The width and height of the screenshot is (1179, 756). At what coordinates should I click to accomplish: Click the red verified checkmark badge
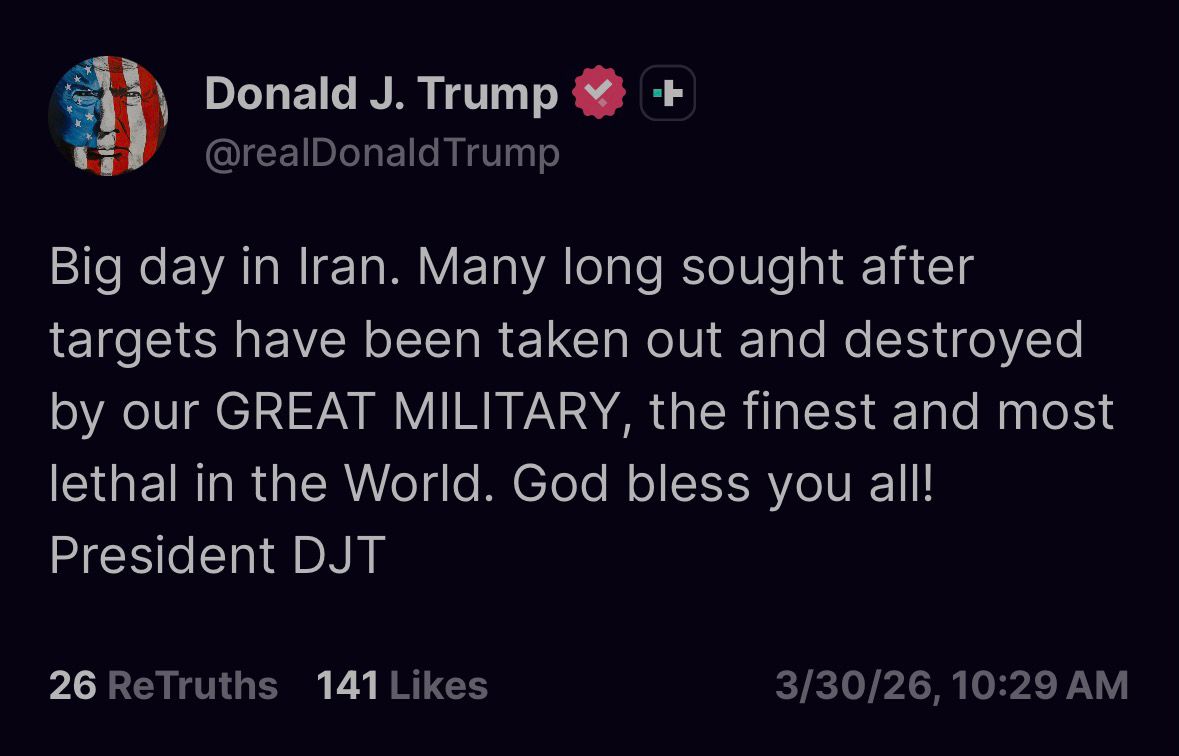598,94
